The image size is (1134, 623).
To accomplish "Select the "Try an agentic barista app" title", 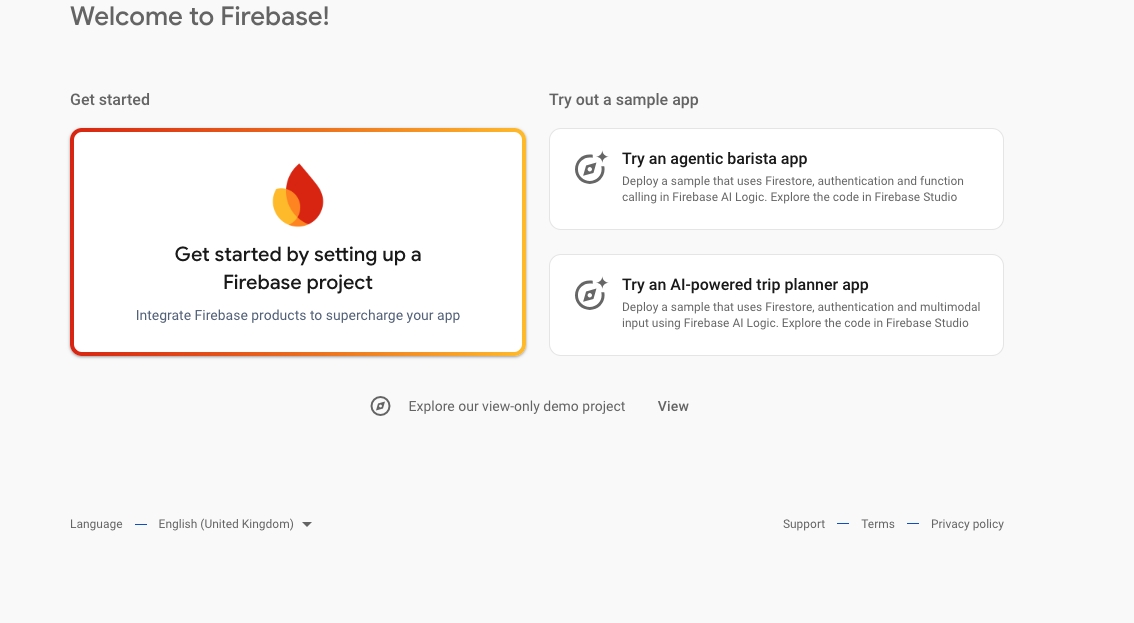I will click(714, 159).
